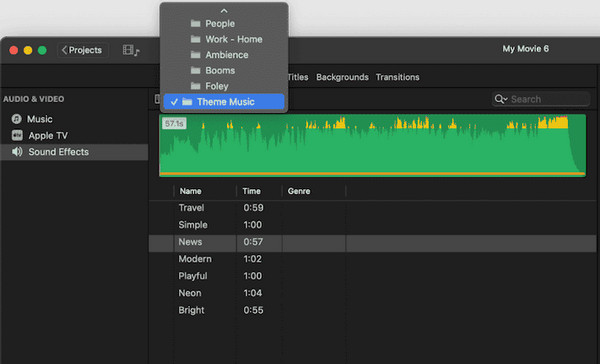Image resolution: width=600 pixels, height=364 pixels.
Task: Enter full screen with green button
Action: (42, 50)
